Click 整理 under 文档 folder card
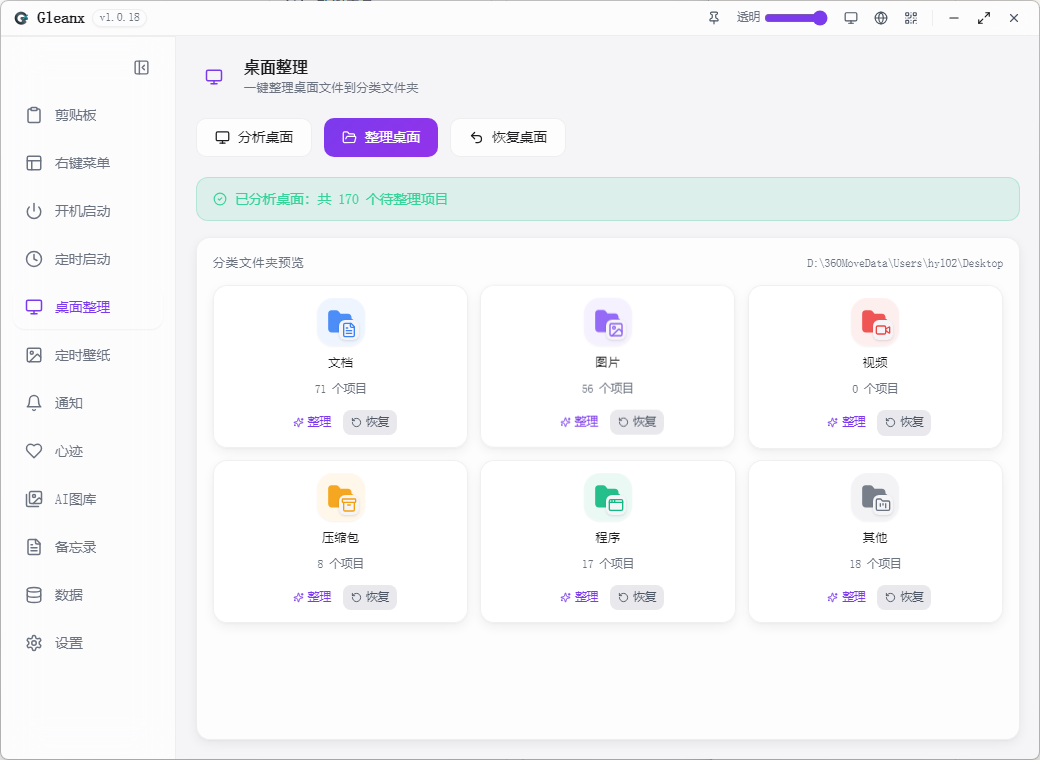The height and width of the screenshot is (760, 1040). tap(312, 422)
